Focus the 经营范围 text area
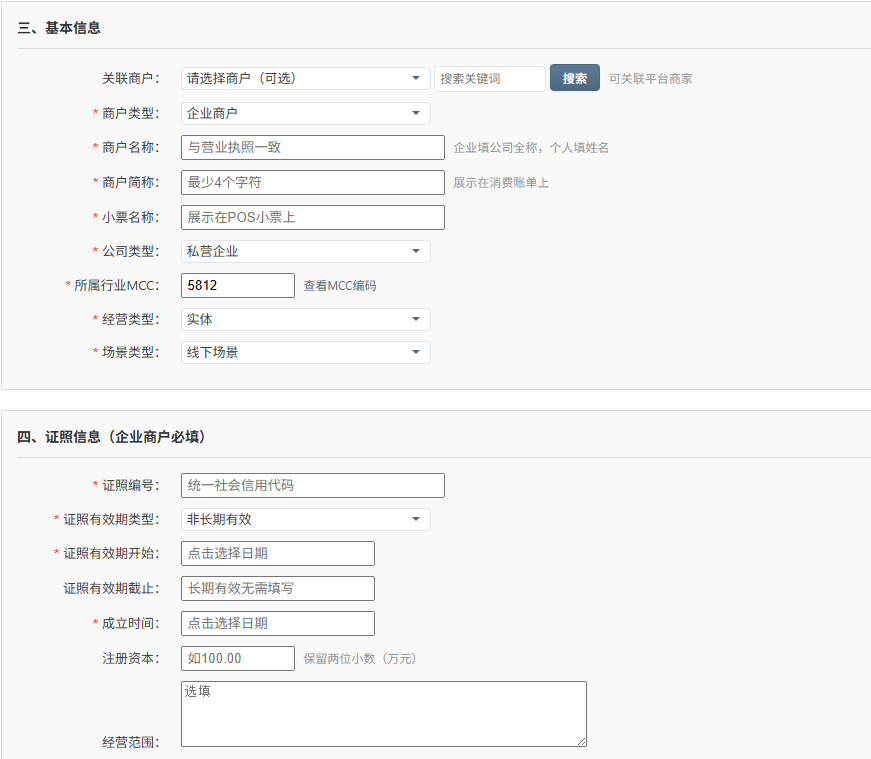This screenshot has height=759, width=871. point(383,713)
